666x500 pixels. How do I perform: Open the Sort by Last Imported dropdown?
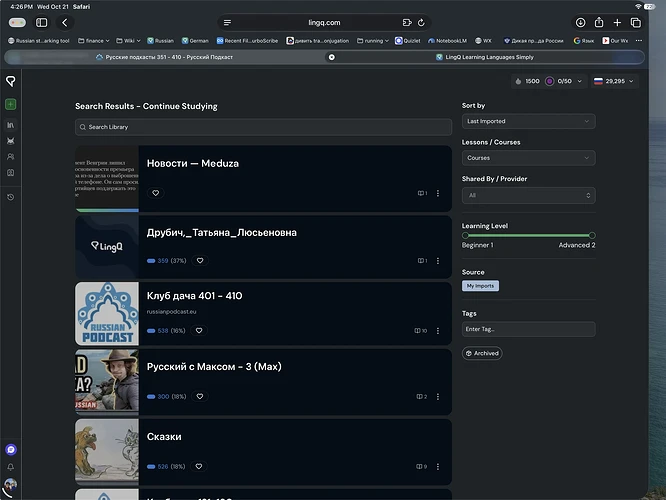(528, 121)
